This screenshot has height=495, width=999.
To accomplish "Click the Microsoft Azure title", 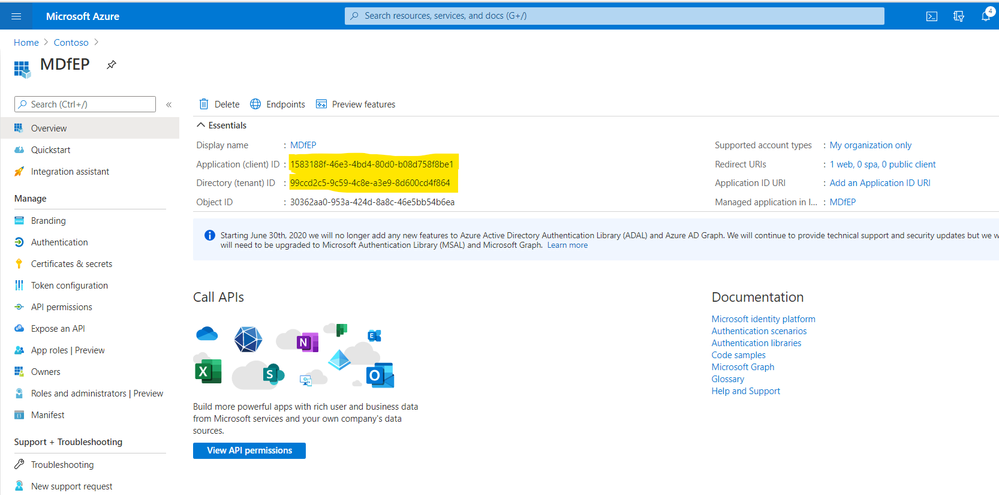I will pos(82,16).
